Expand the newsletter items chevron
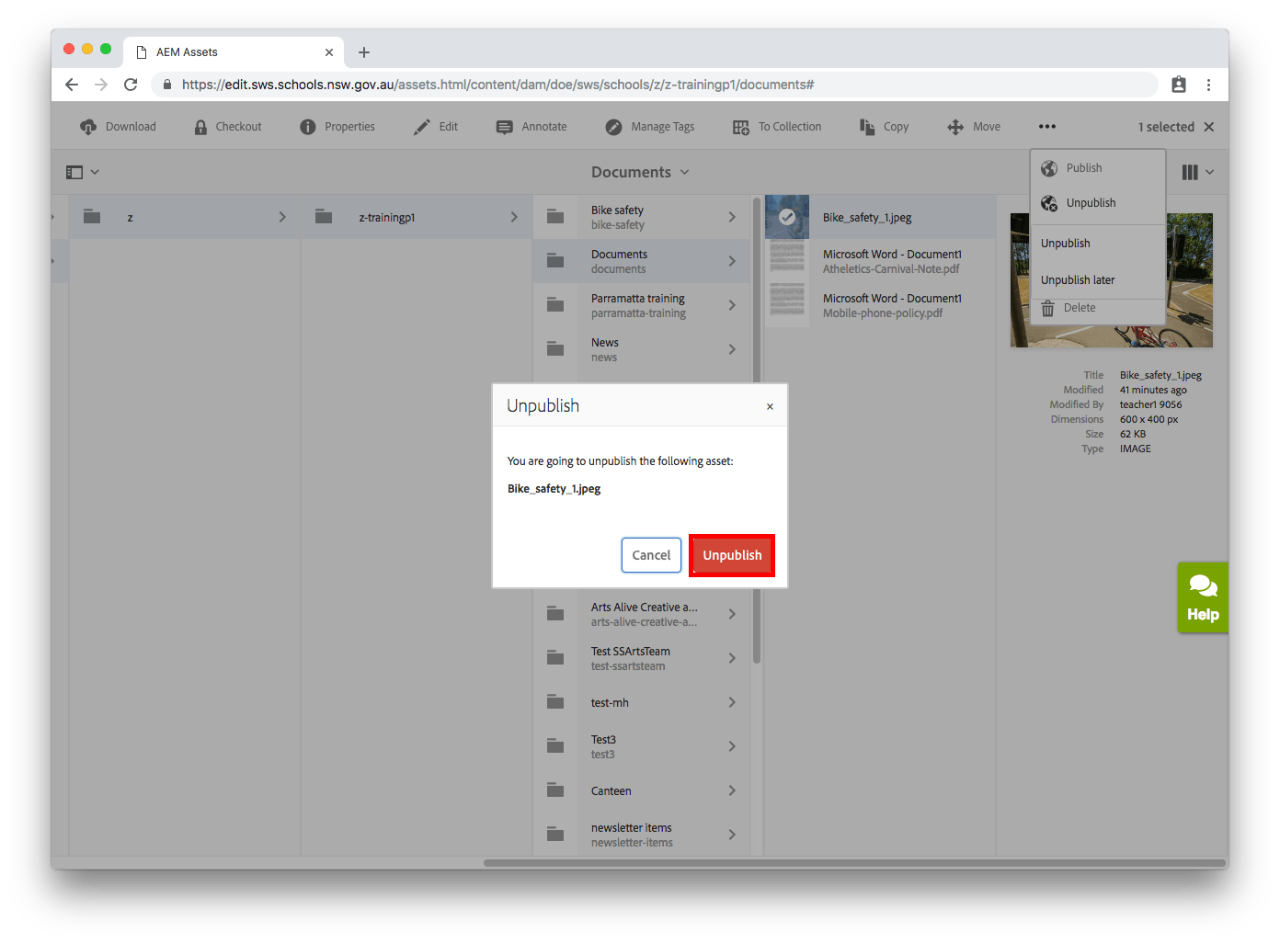This screenshot has width=1280, height=943. 732,834
